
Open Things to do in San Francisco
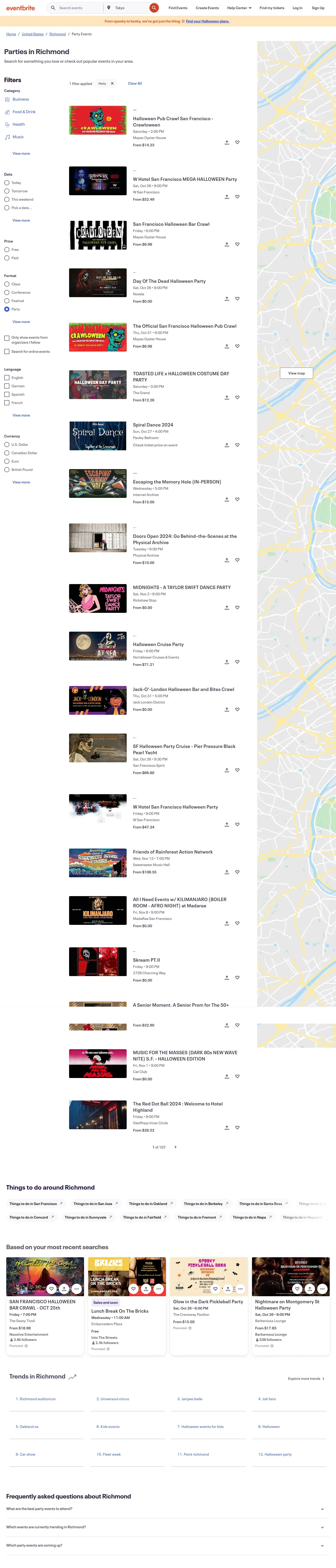35,1203
